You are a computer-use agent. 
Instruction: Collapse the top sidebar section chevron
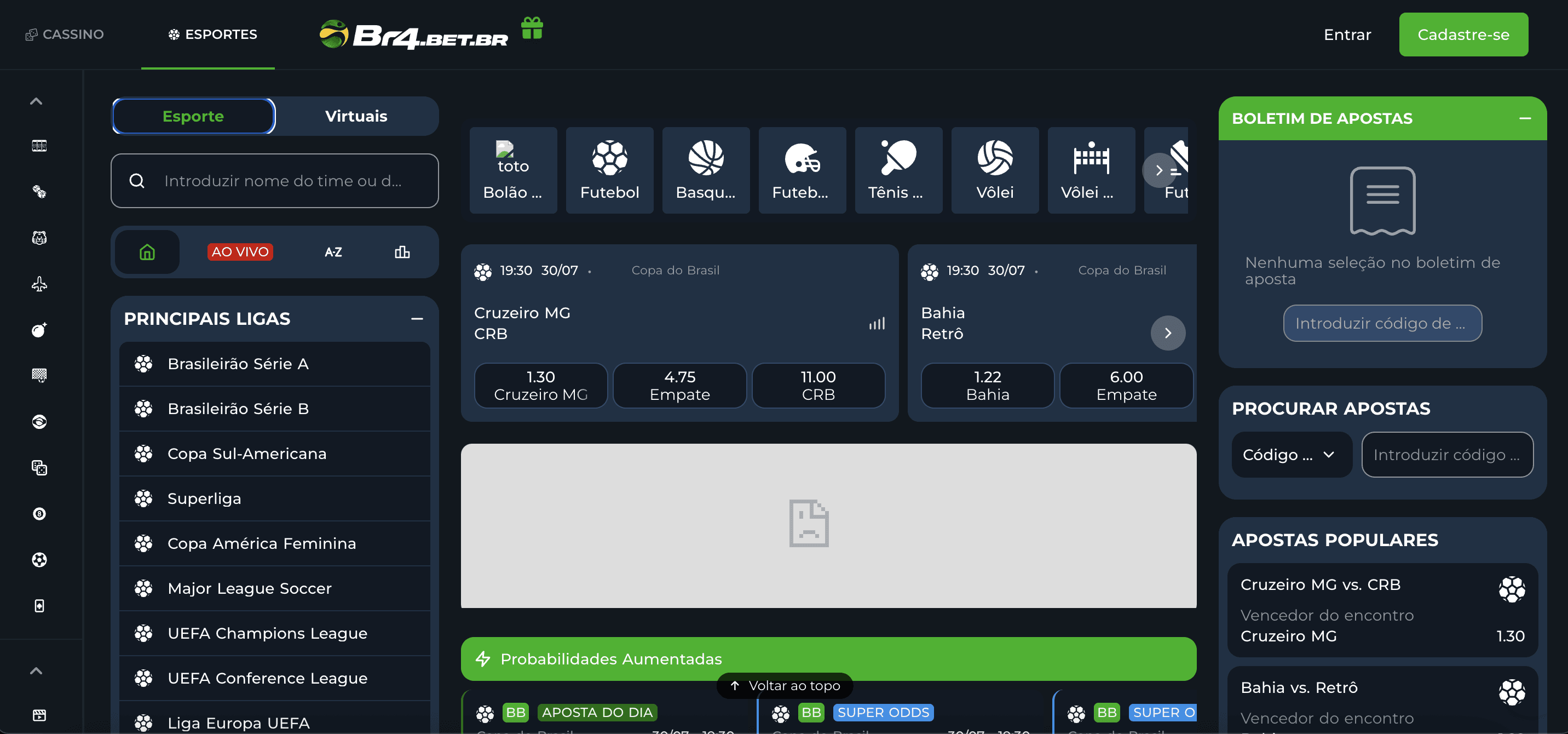pos(37,101)
